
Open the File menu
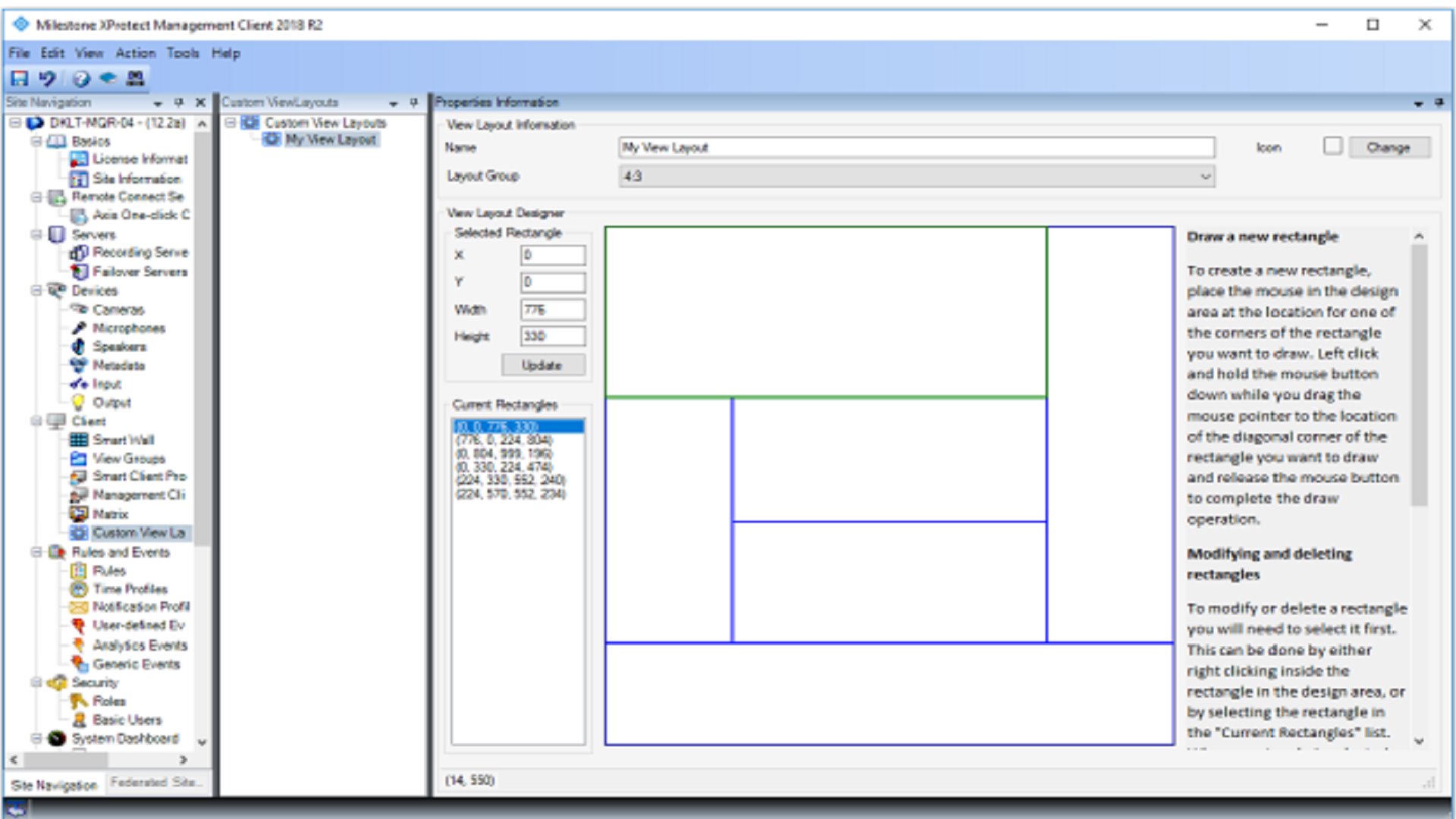click(19, 53)
